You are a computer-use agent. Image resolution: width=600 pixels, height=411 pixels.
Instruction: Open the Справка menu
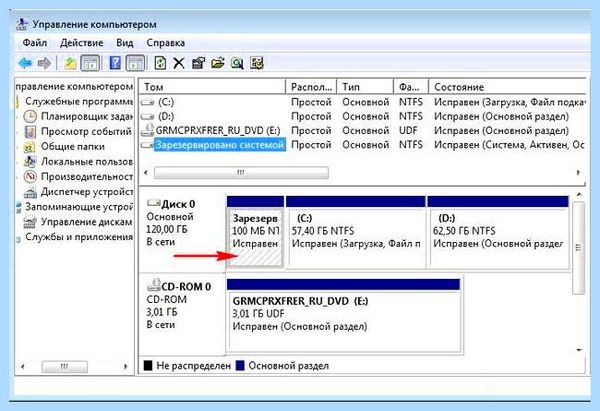pyautogui.click(x=166, y=42)
